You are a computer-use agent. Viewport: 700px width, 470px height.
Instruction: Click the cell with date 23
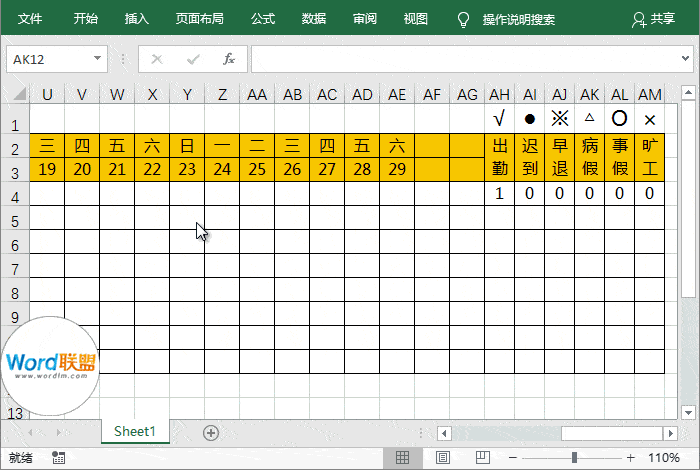187,169
